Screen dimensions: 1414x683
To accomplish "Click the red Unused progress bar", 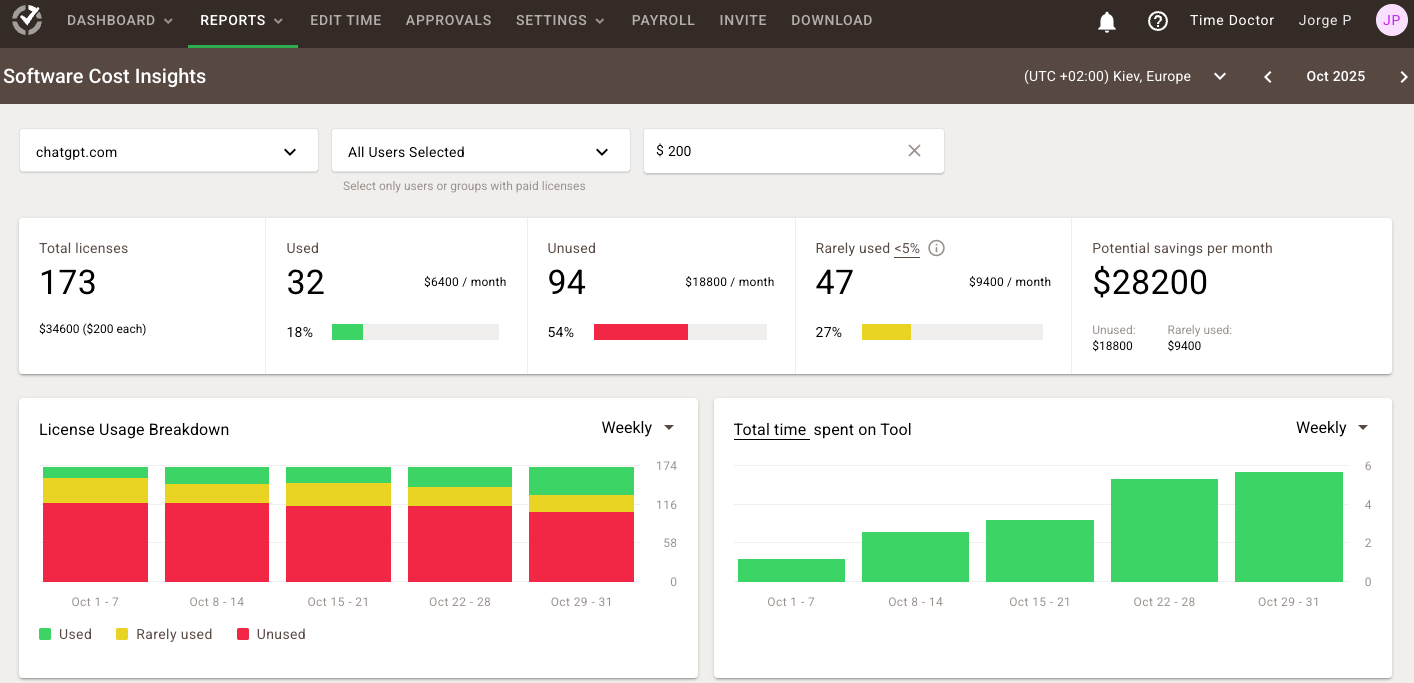I will point(640,332).
